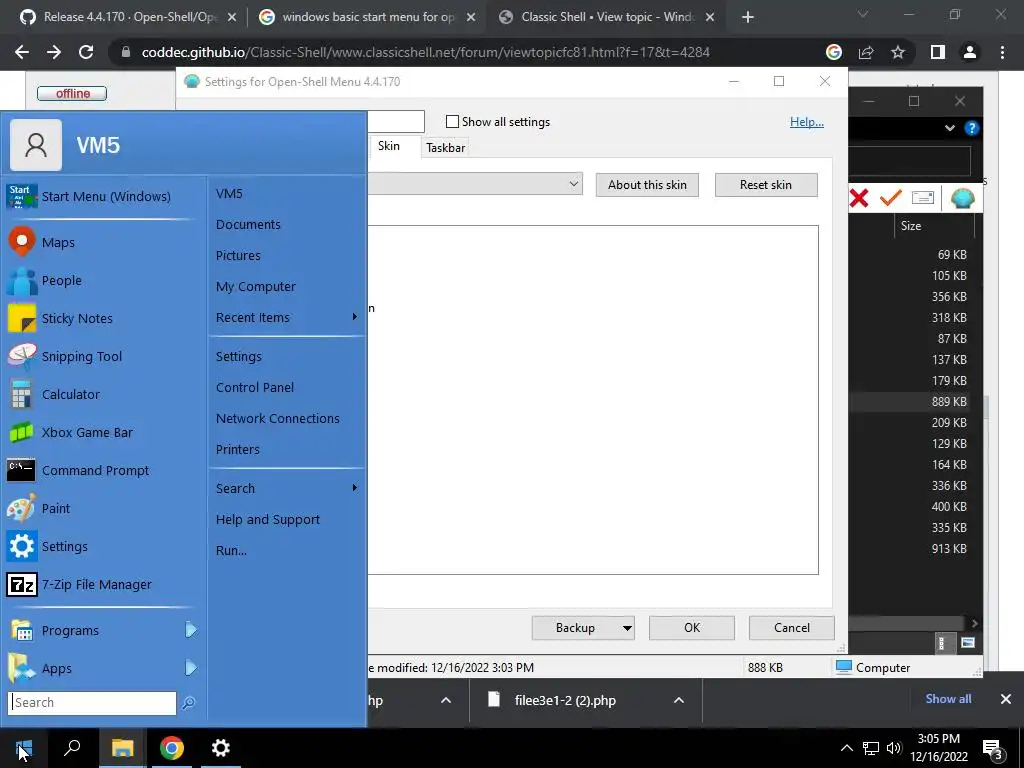
Task: Open the Help... link
Action: (x=807, y=121)
